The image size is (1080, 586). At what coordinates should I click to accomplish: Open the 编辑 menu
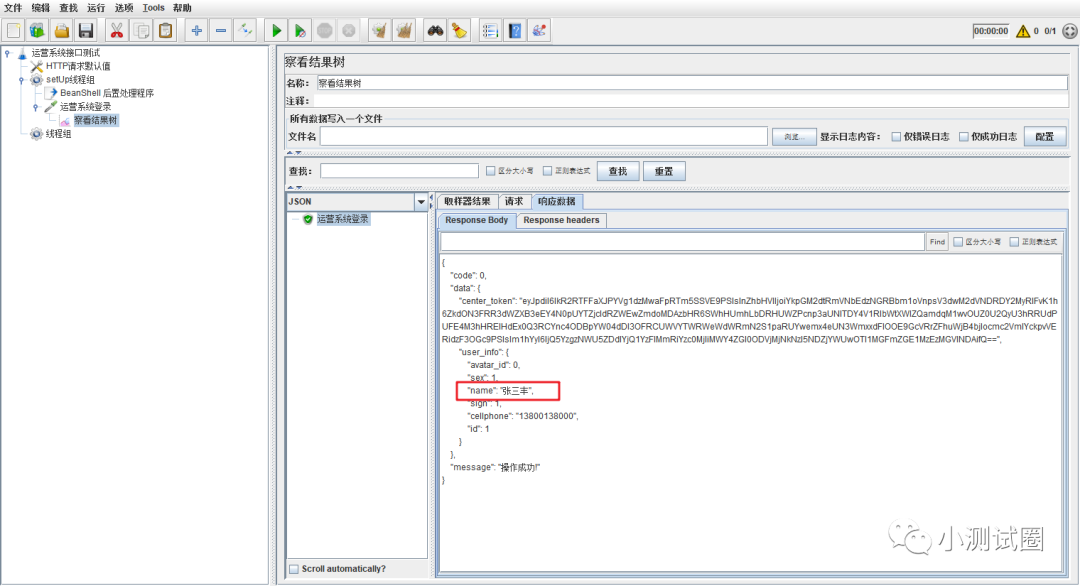(x=41, y=8)
